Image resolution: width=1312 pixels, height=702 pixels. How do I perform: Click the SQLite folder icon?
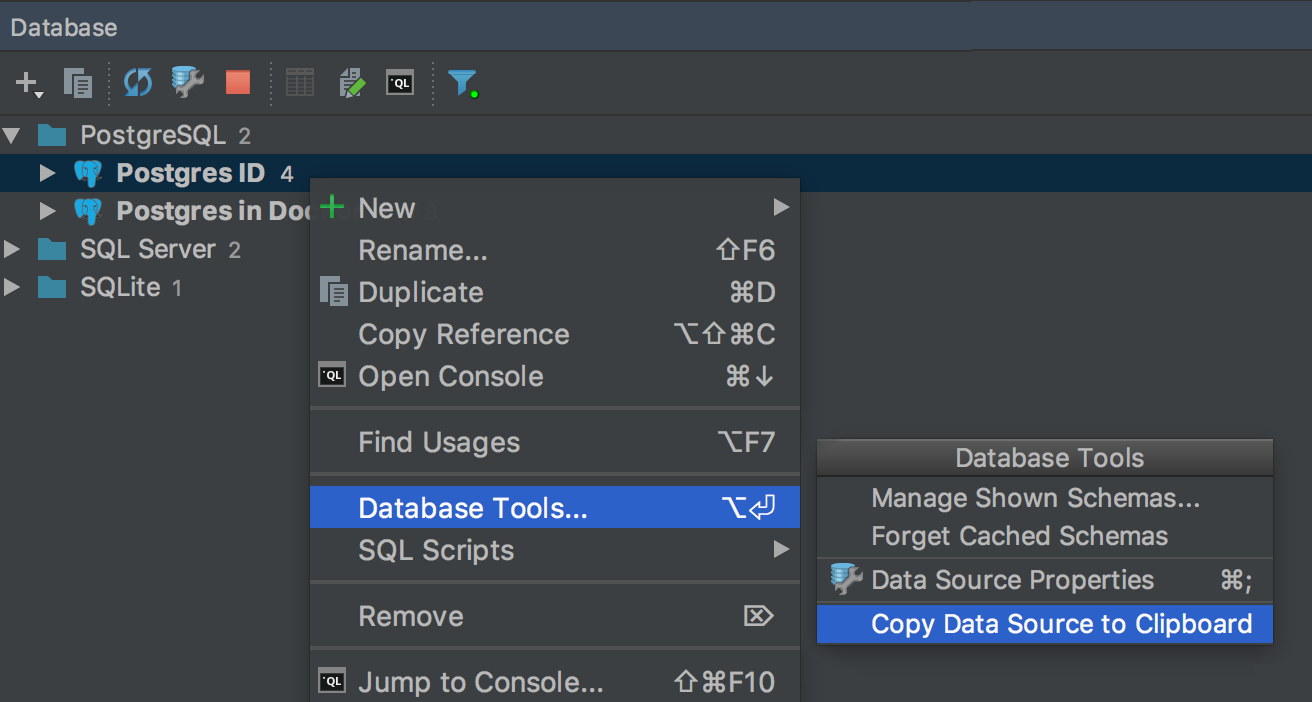click(x=52, y=287)
